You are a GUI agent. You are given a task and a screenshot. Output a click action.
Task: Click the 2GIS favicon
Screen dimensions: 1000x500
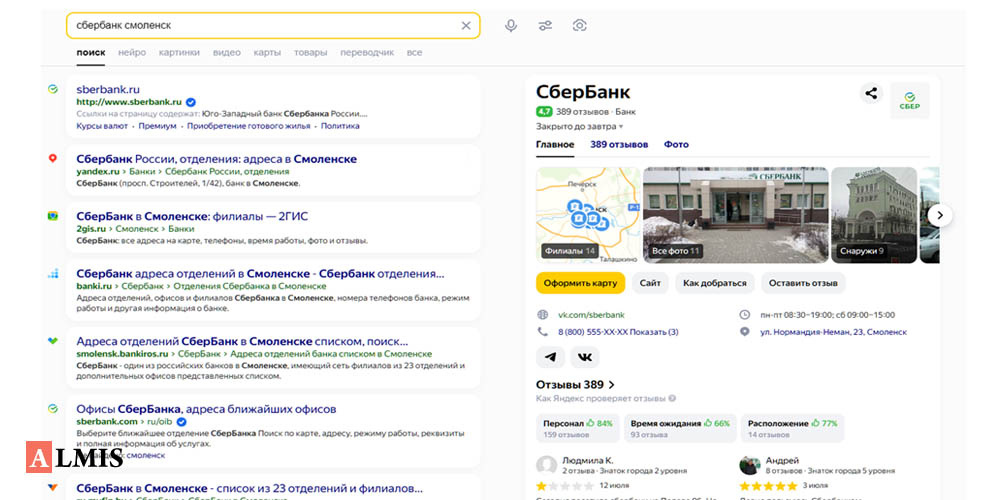[53, 216]
